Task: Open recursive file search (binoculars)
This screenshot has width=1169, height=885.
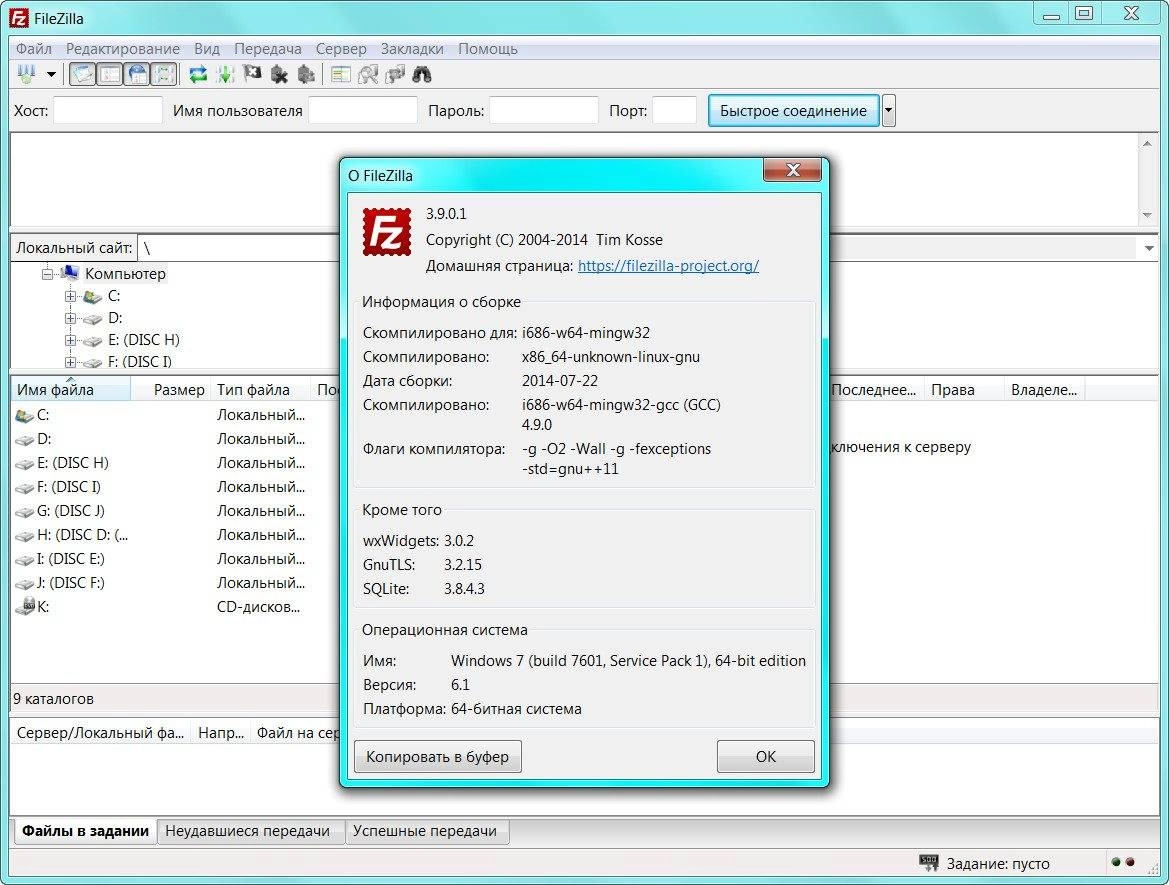Action: tap(422, 75)
